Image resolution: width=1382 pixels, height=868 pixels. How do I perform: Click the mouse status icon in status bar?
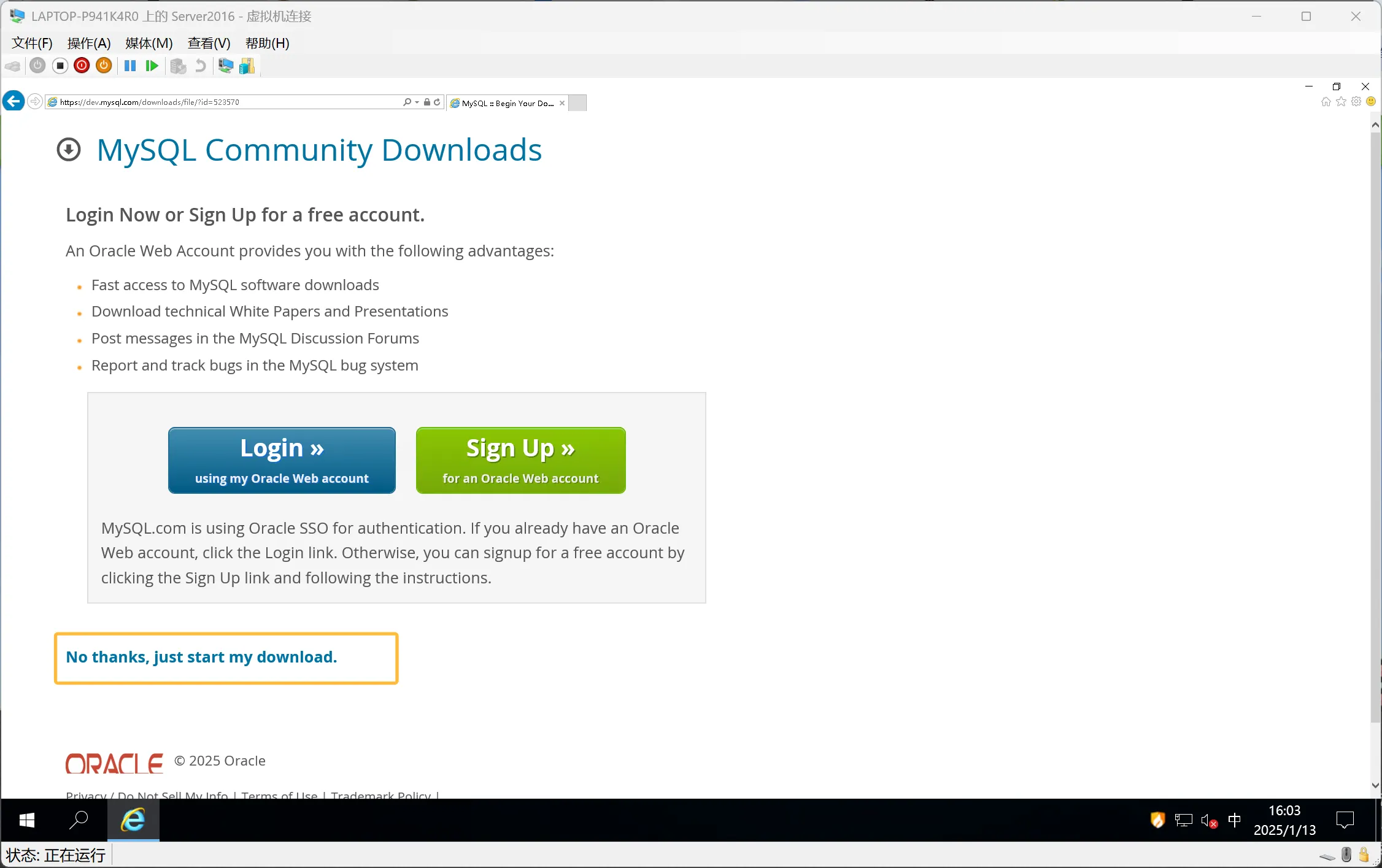(1346, 855)
